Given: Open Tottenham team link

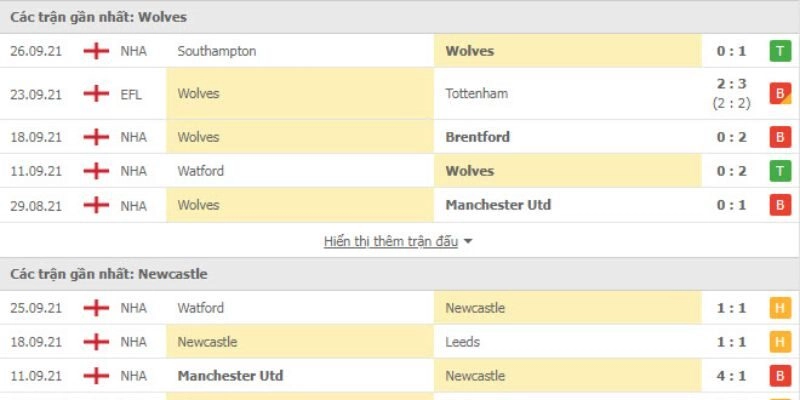Looking at the screenshot, I should pyautogui.click(x=477, y=94).
